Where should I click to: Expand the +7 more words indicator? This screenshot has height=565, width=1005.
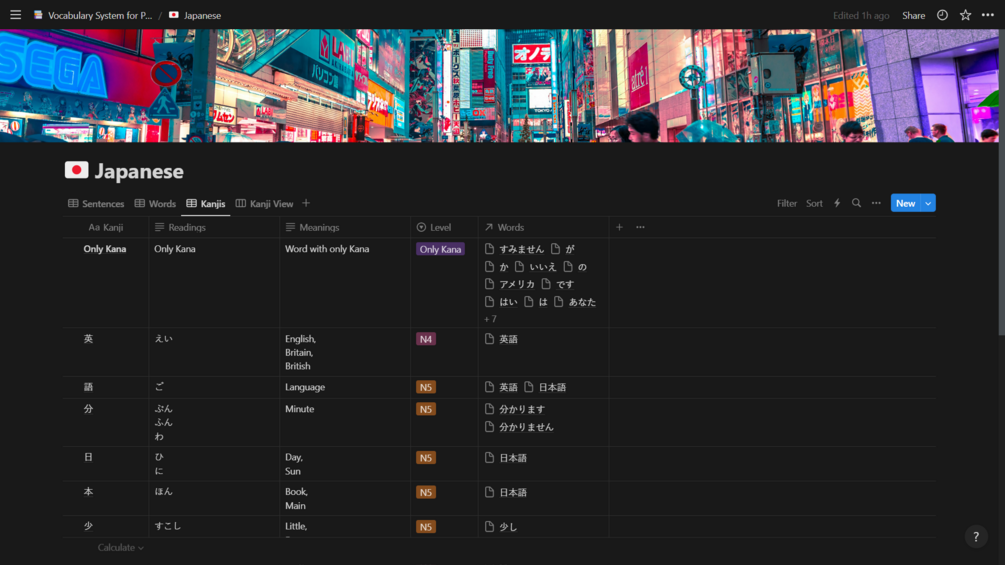click(x=490, y=319)
